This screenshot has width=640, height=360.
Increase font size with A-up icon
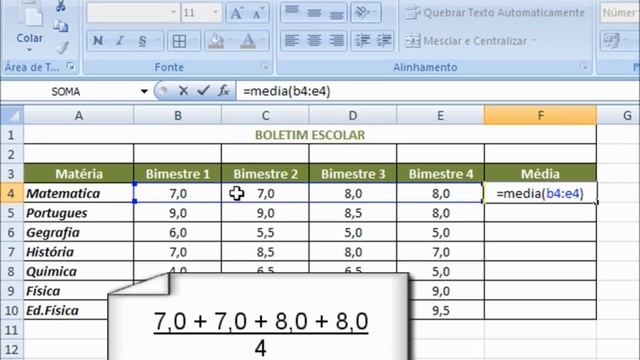[236, 13]
